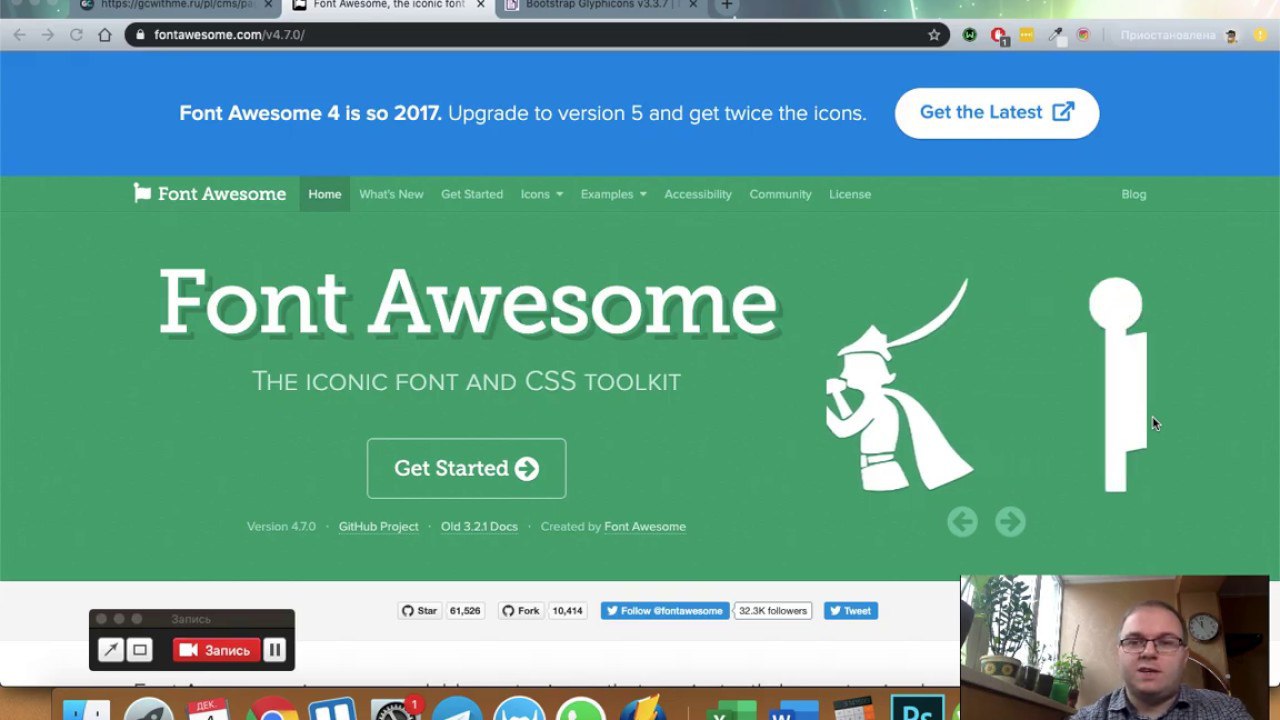Screen dimensions: 1280x720
Task: Click the Get the Latest button
Action: click(x=997, y=113)
